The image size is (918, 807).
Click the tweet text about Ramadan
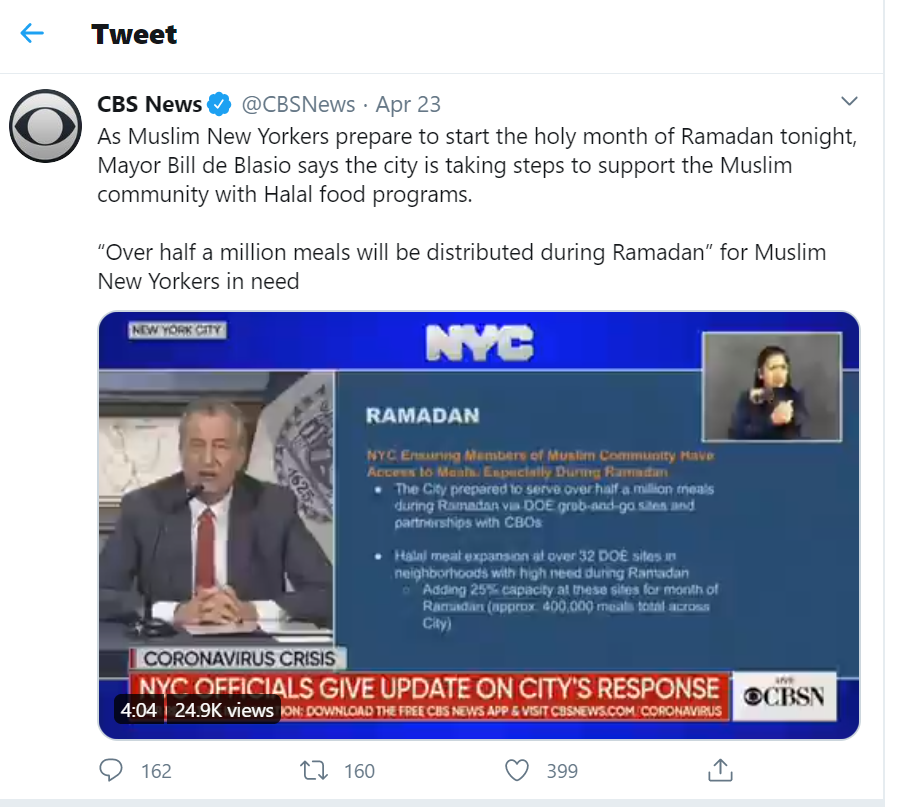coord(478,208)
